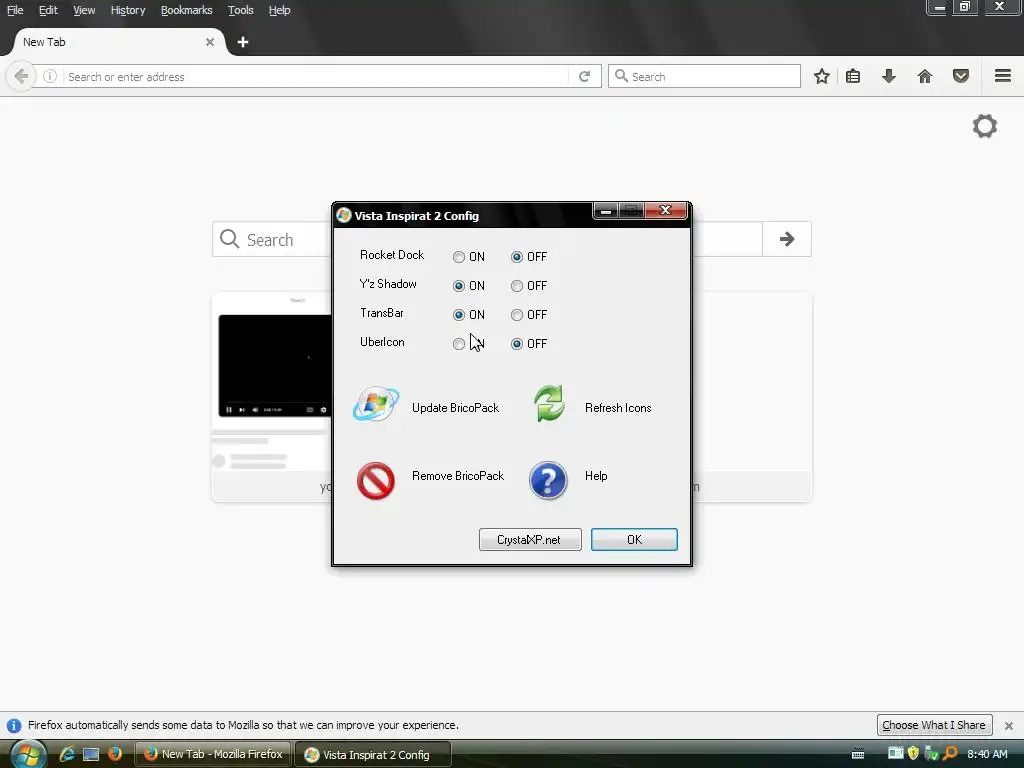Click the Pocket icon in toolbar
Image resolution: width=1024 pixels, height=768 pixels.
click(x=961, y=76)
